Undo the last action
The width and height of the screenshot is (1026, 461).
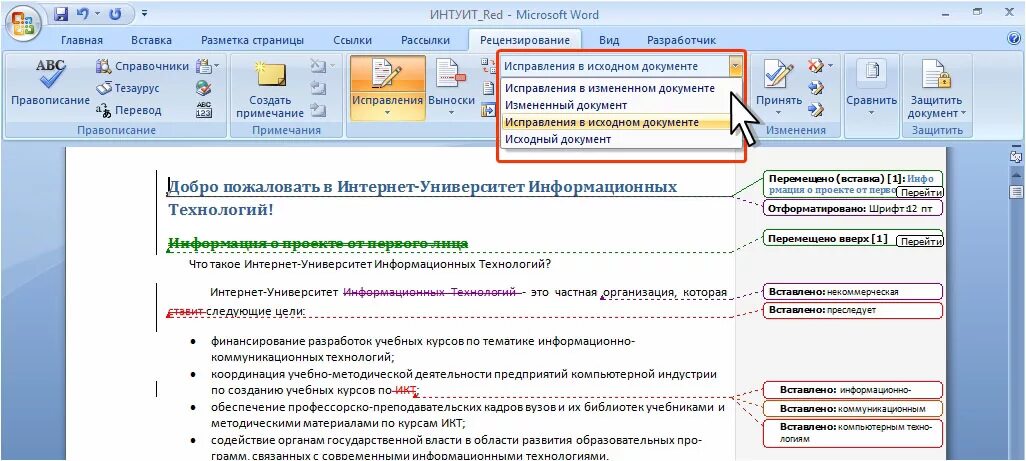pos(84,13)
